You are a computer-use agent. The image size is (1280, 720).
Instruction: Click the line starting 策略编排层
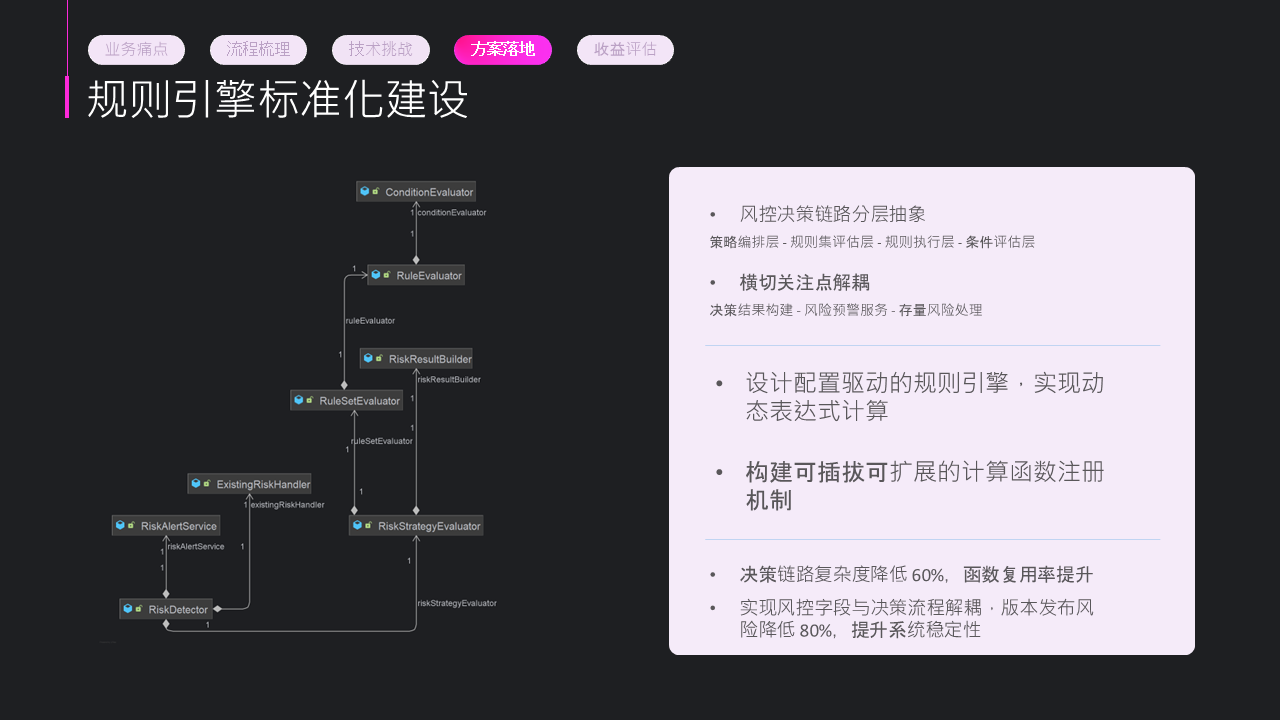(x=872, y=242)
